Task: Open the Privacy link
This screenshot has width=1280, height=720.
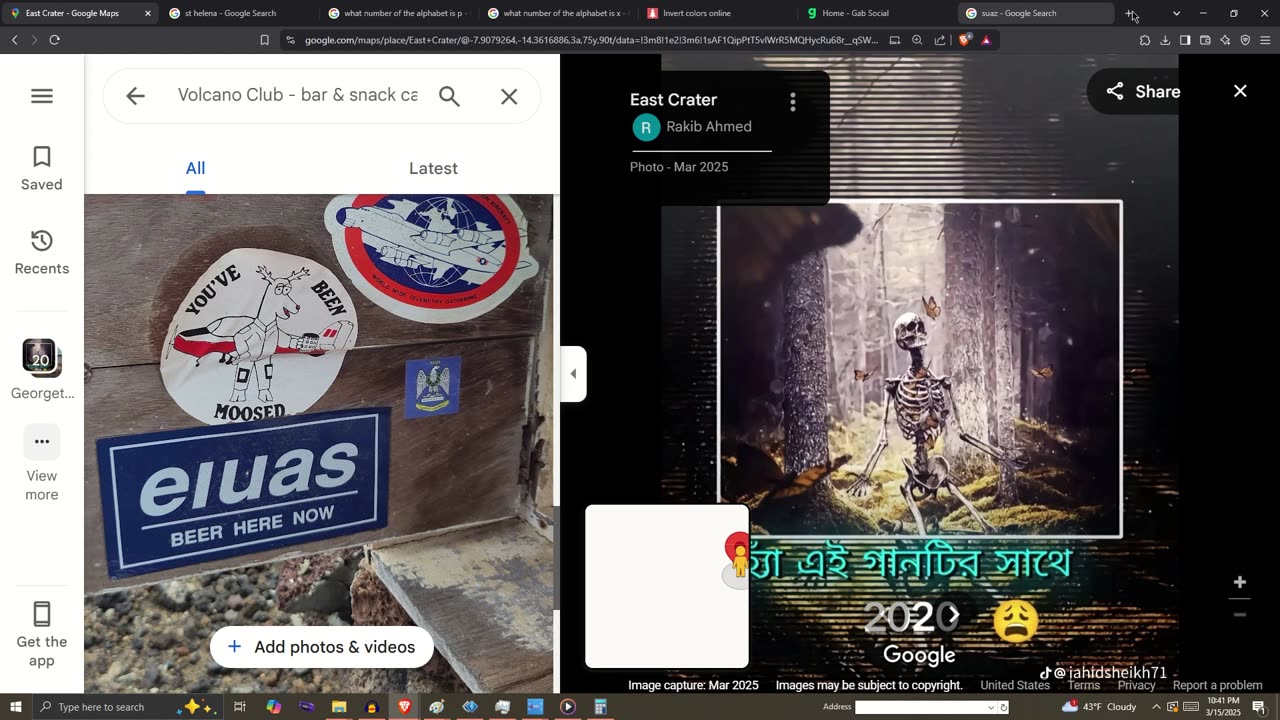Action: point(1136,685)
